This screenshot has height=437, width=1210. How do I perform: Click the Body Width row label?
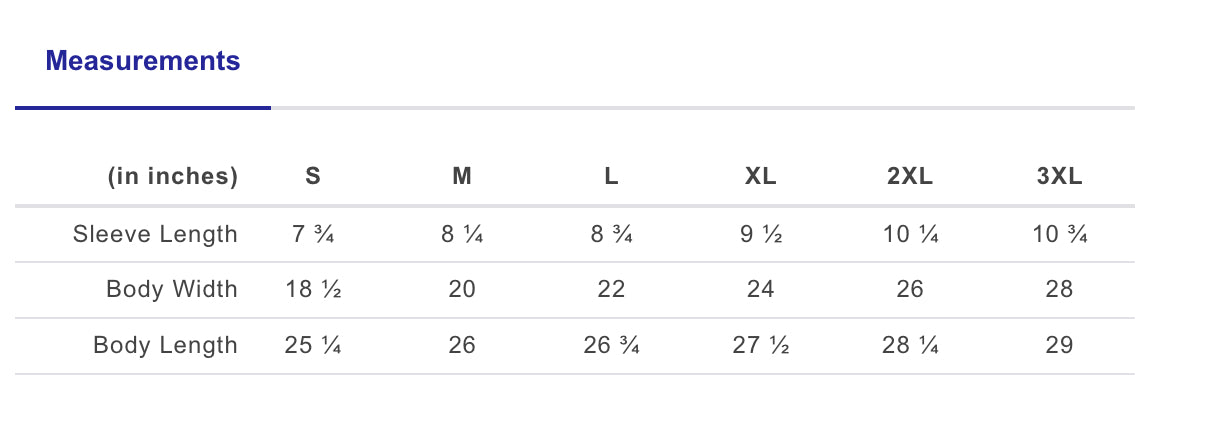[172, 290]
